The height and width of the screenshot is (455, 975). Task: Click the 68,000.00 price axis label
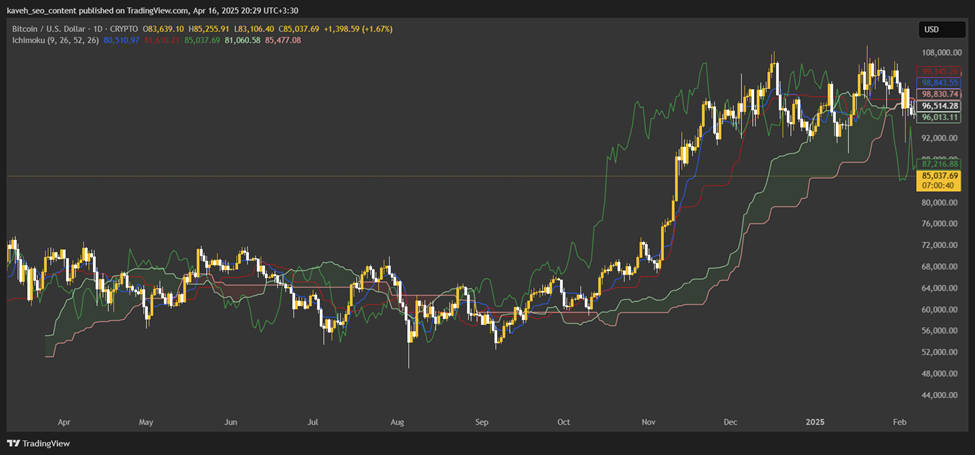(941, 267)
